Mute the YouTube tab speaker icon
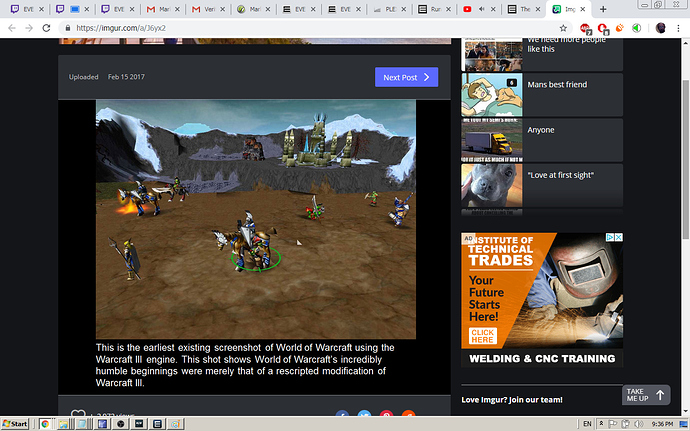Screen dimensions: 690x431 481,9
